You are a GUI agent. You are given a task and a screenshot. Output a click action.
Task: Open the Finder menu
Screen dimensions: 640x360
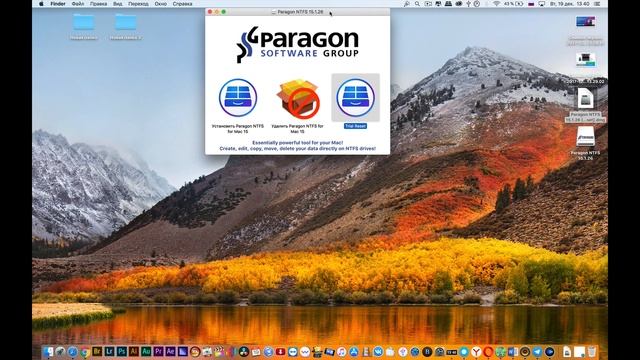[x=58, y=4]
